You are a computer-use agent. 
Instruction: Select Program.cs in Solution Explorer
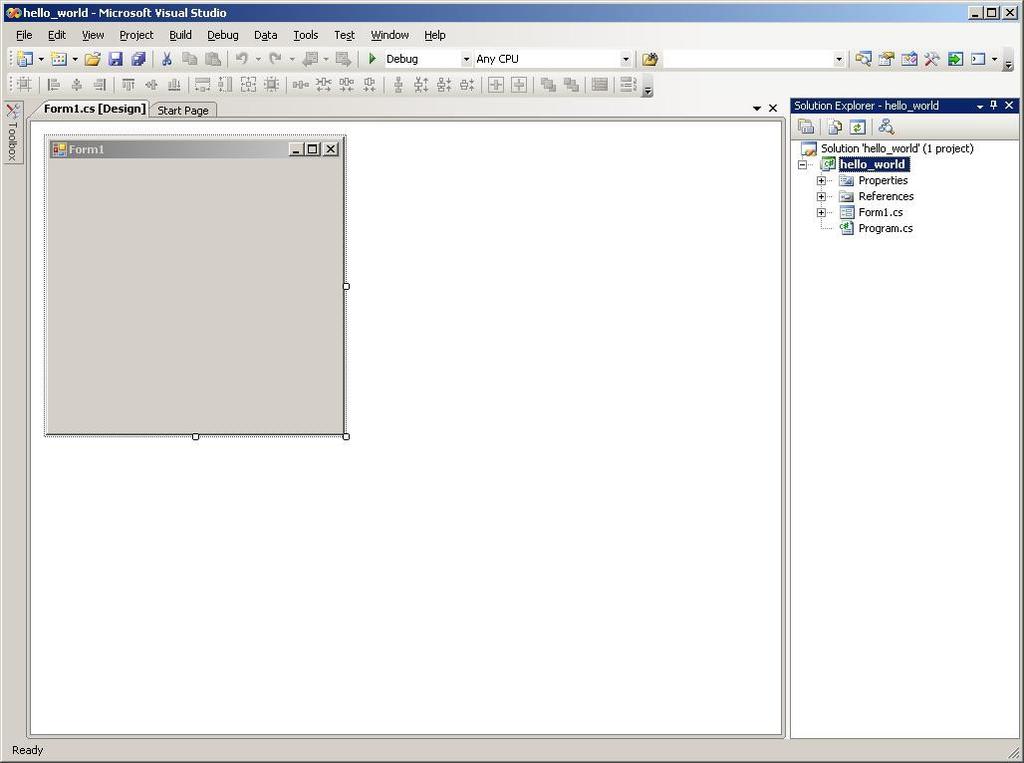[885, 228]
